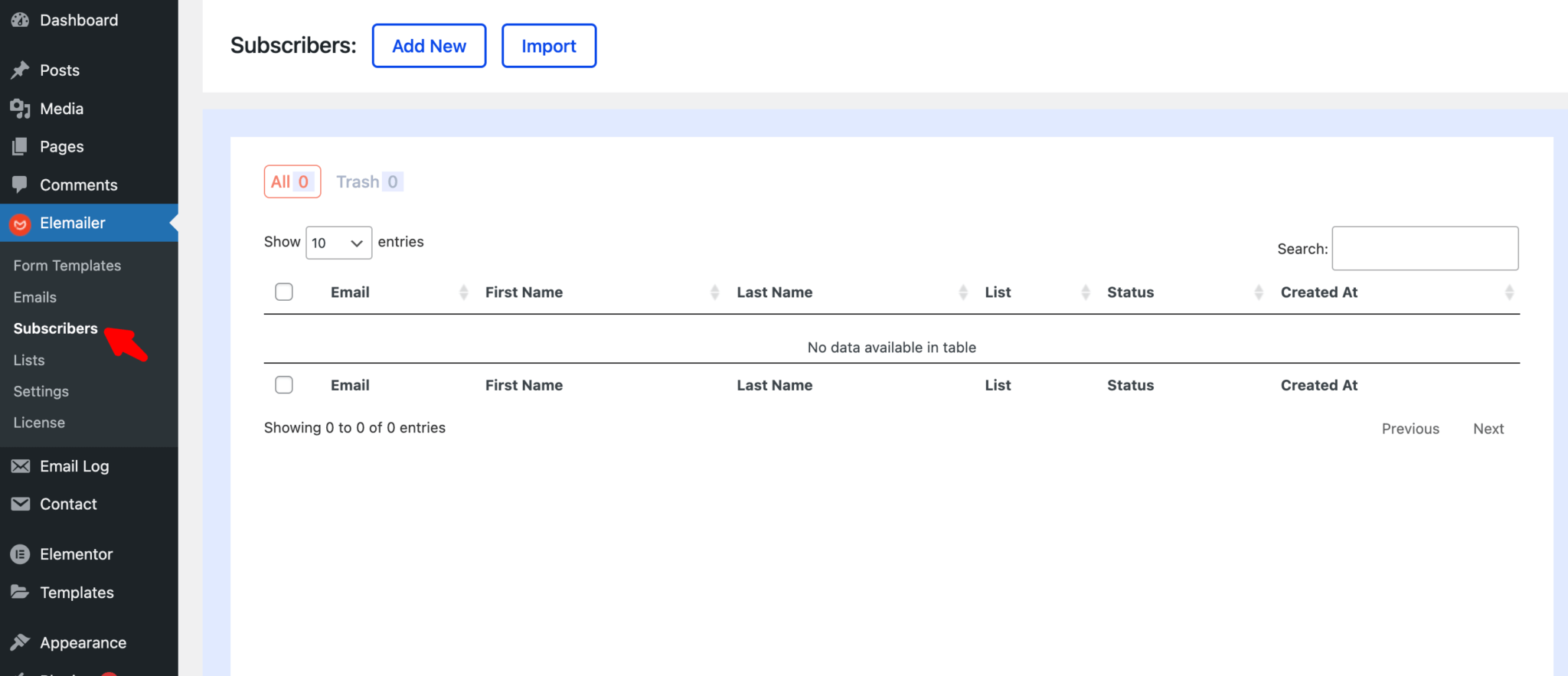Open Media via its camera icon
The width and height of the screenshot is (1568, 676).
click(20, 109)
